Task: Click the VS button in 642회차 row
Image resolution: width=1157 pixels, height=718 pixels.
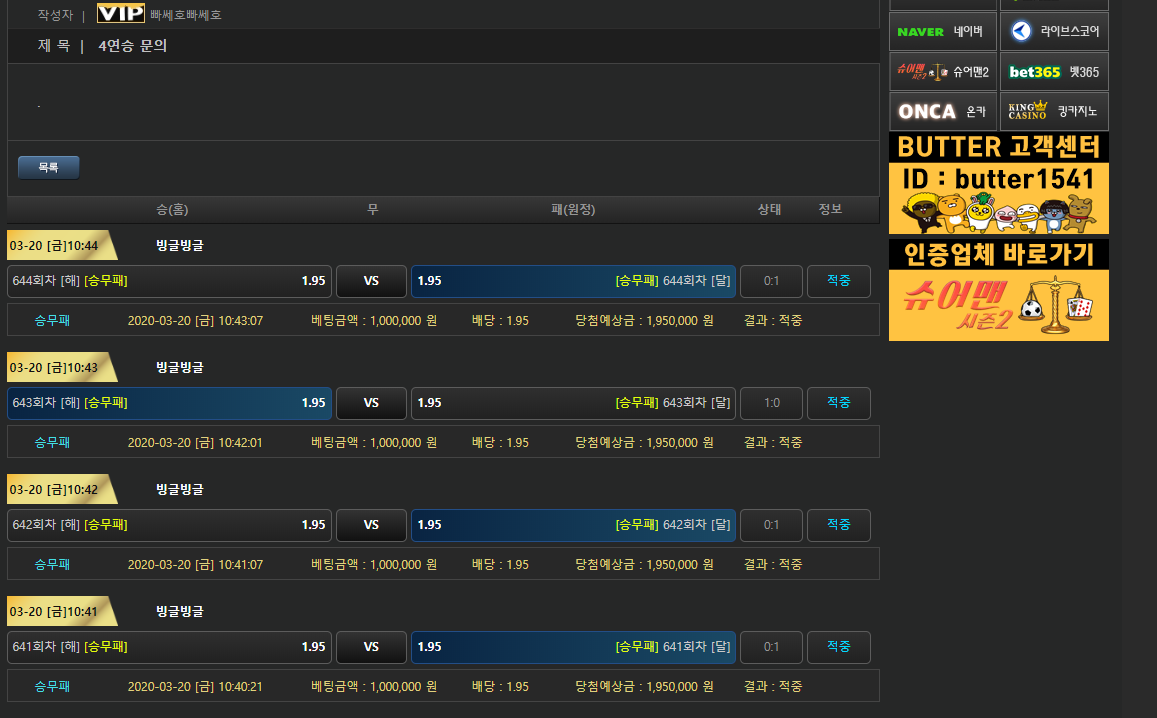Action: (371, 525)
